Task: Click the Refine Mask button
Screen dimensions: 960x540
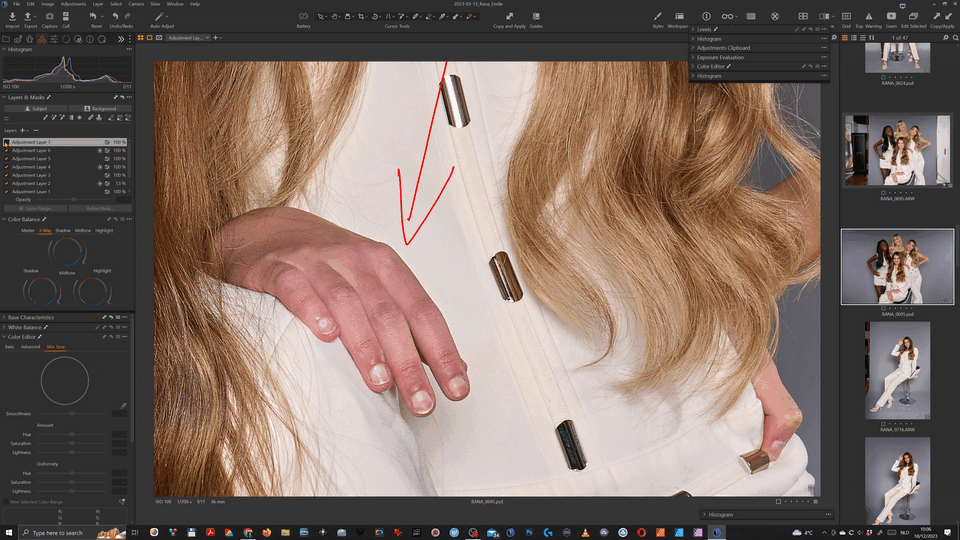Action: [x=100, y=209]
